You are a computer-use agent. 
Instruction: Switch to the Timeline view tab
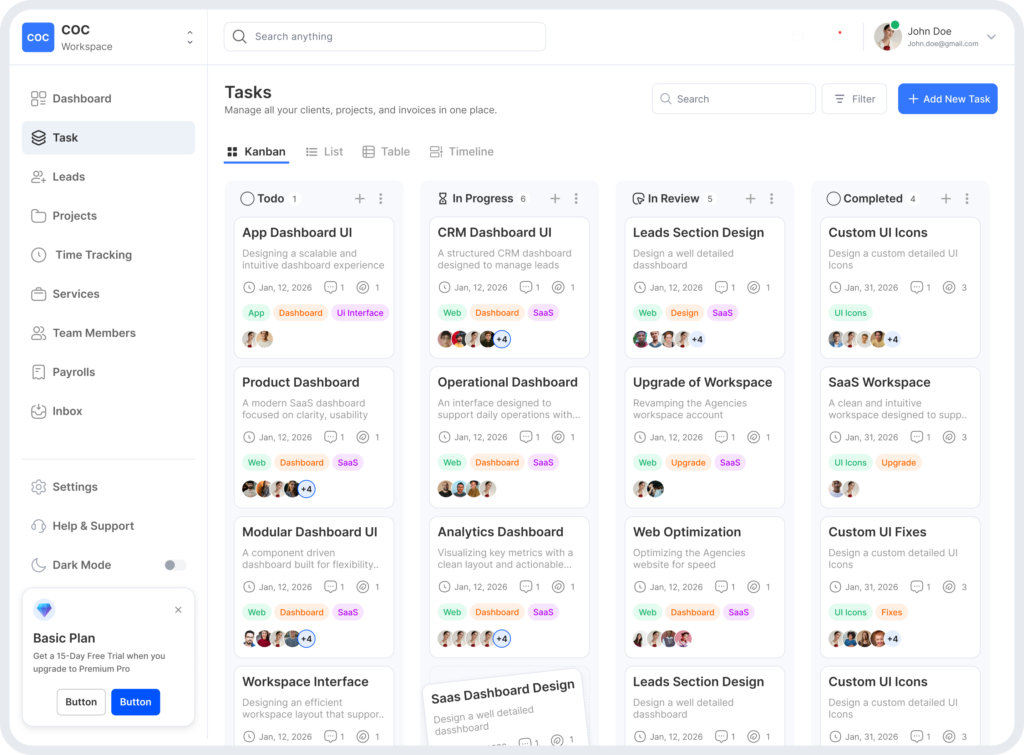pyautogui.click(x=461, y=152)
